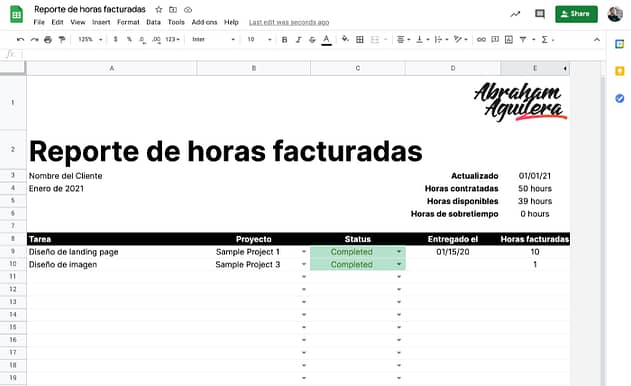
Task: Open the Borders tool
Action: tap(360, 39)
